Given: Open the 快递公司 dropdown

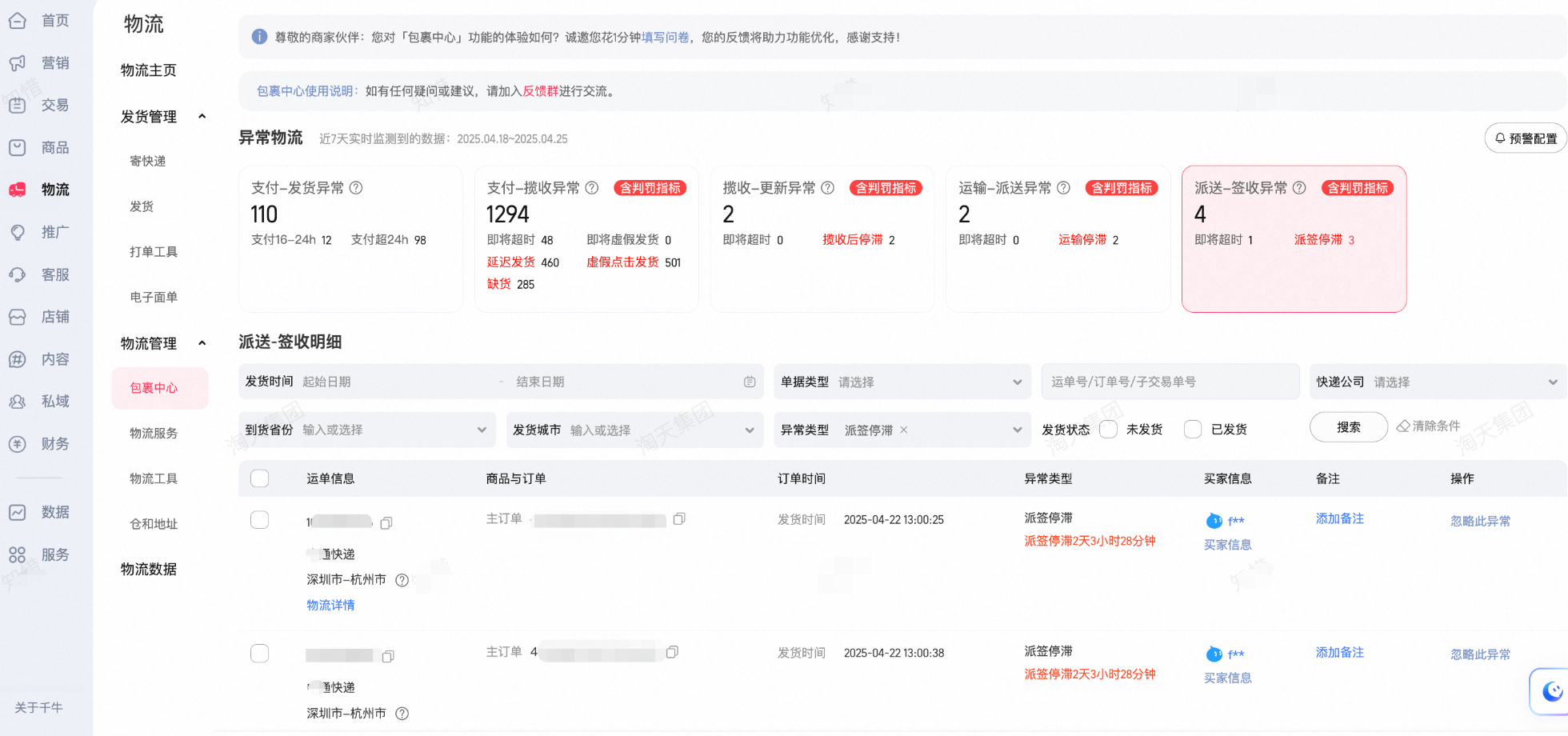Looking at the screenshot, I should (x=1438, y=382).
